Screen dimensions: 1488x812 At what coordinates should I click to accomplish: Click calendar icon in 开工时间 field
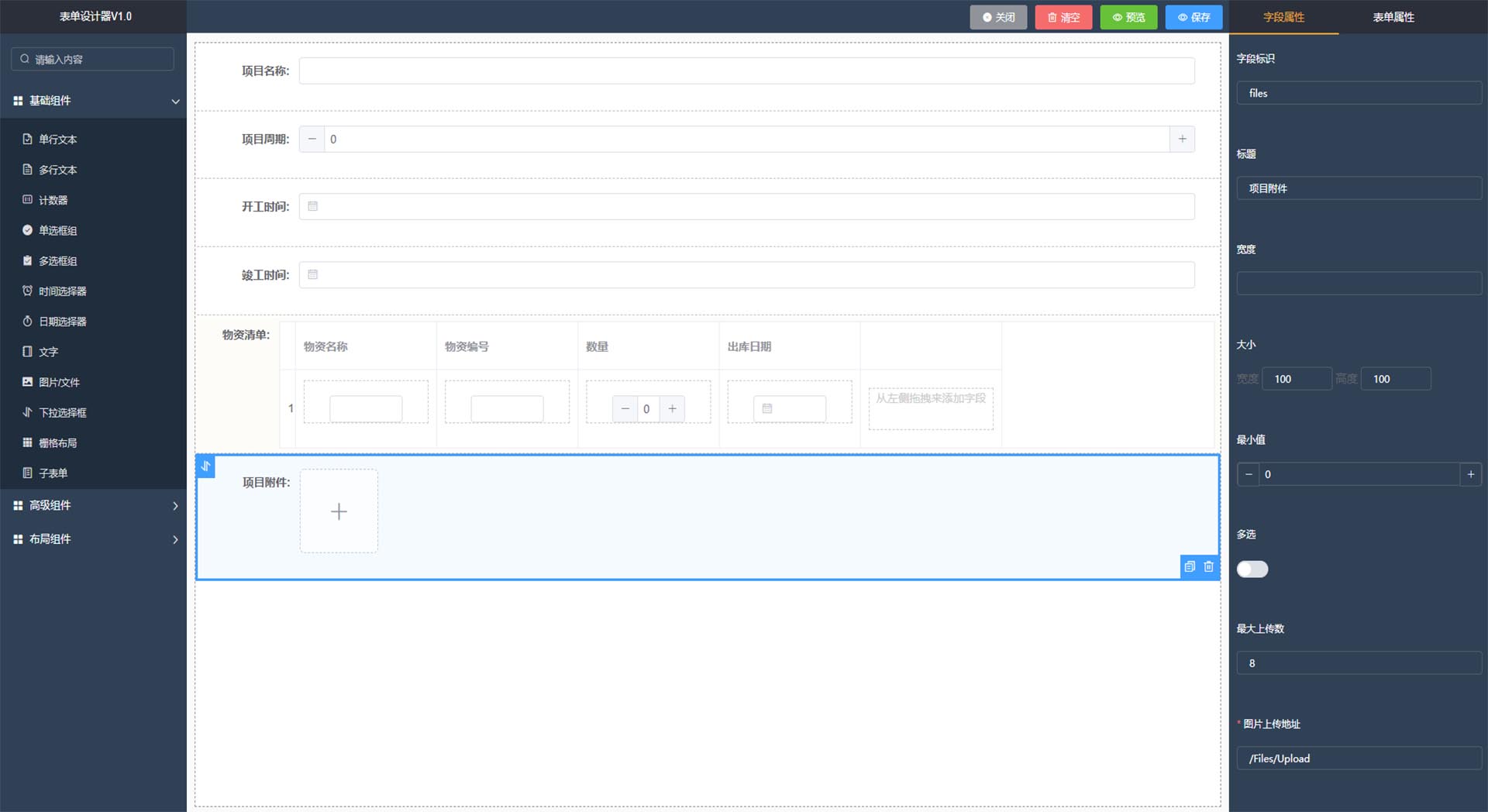tap(313, 207)
